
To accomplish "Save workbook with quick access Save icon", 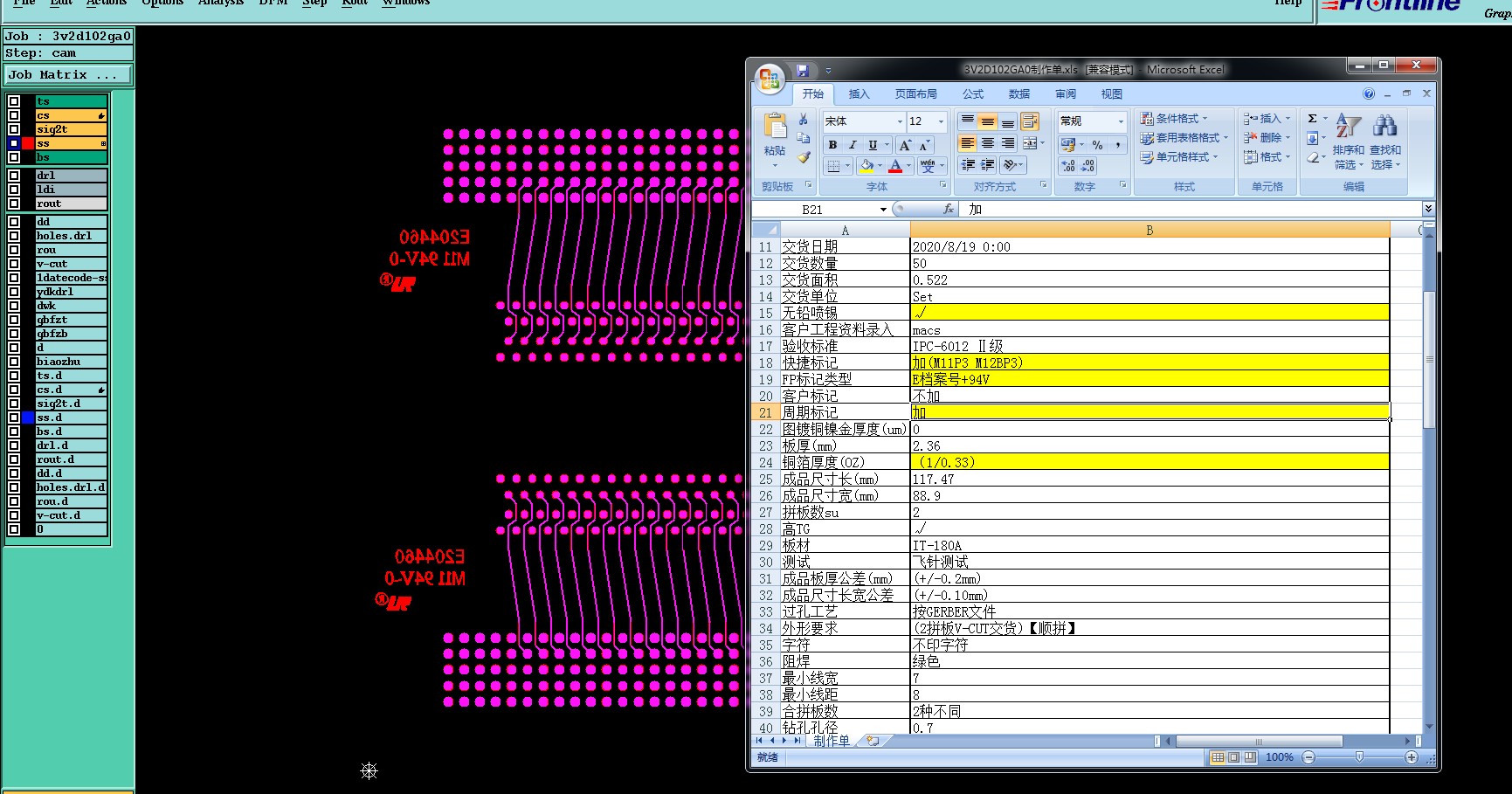I will pyautogui.click(x=803, y=70).
